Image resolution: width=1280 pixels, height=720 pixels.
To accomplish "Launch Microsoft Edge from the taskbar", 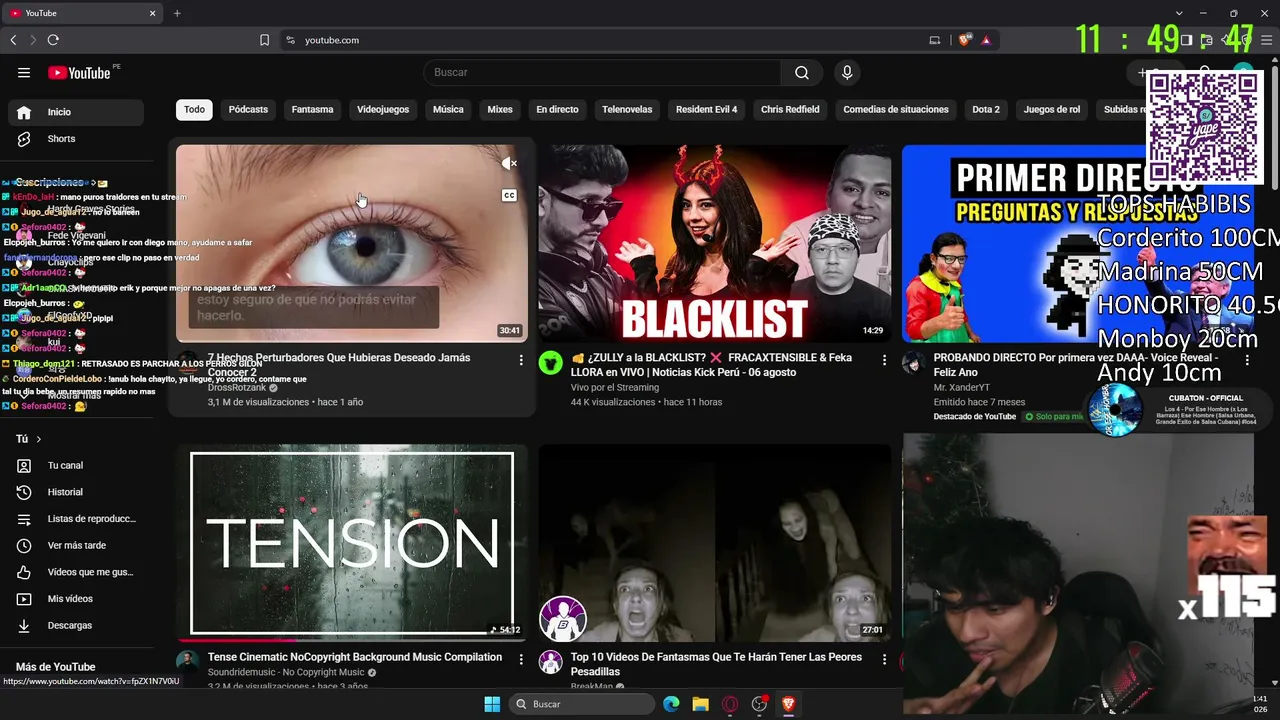I will point(671,704).
